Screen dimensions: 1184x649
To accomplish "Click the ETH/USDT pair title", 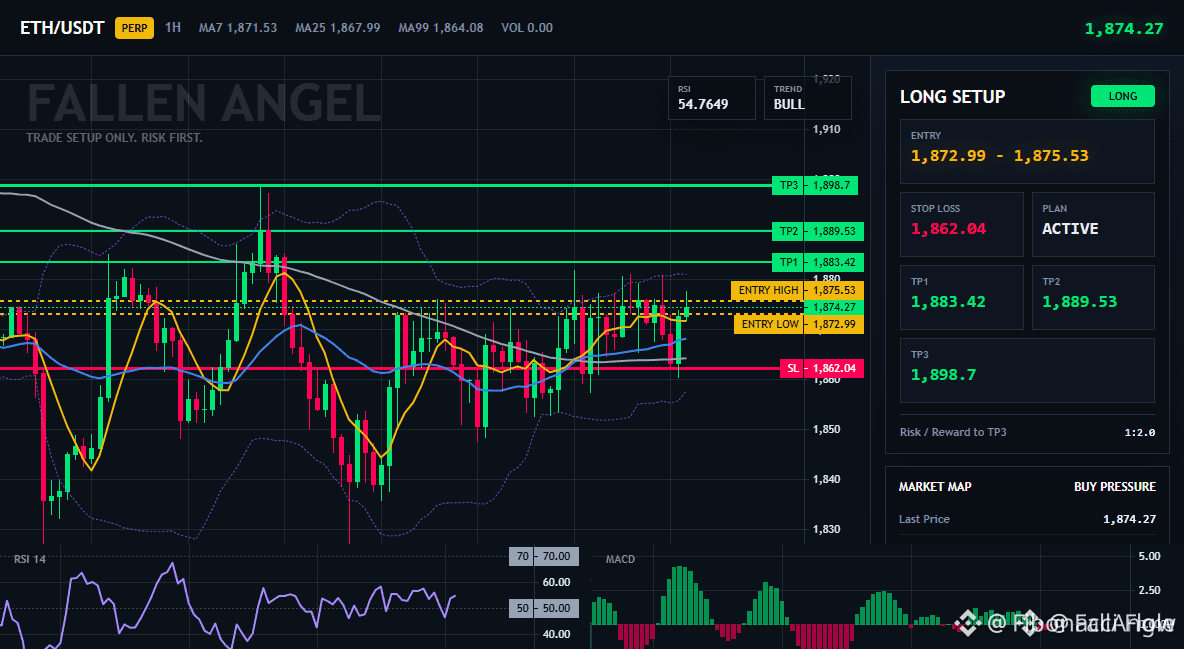I will coord(62,28).
